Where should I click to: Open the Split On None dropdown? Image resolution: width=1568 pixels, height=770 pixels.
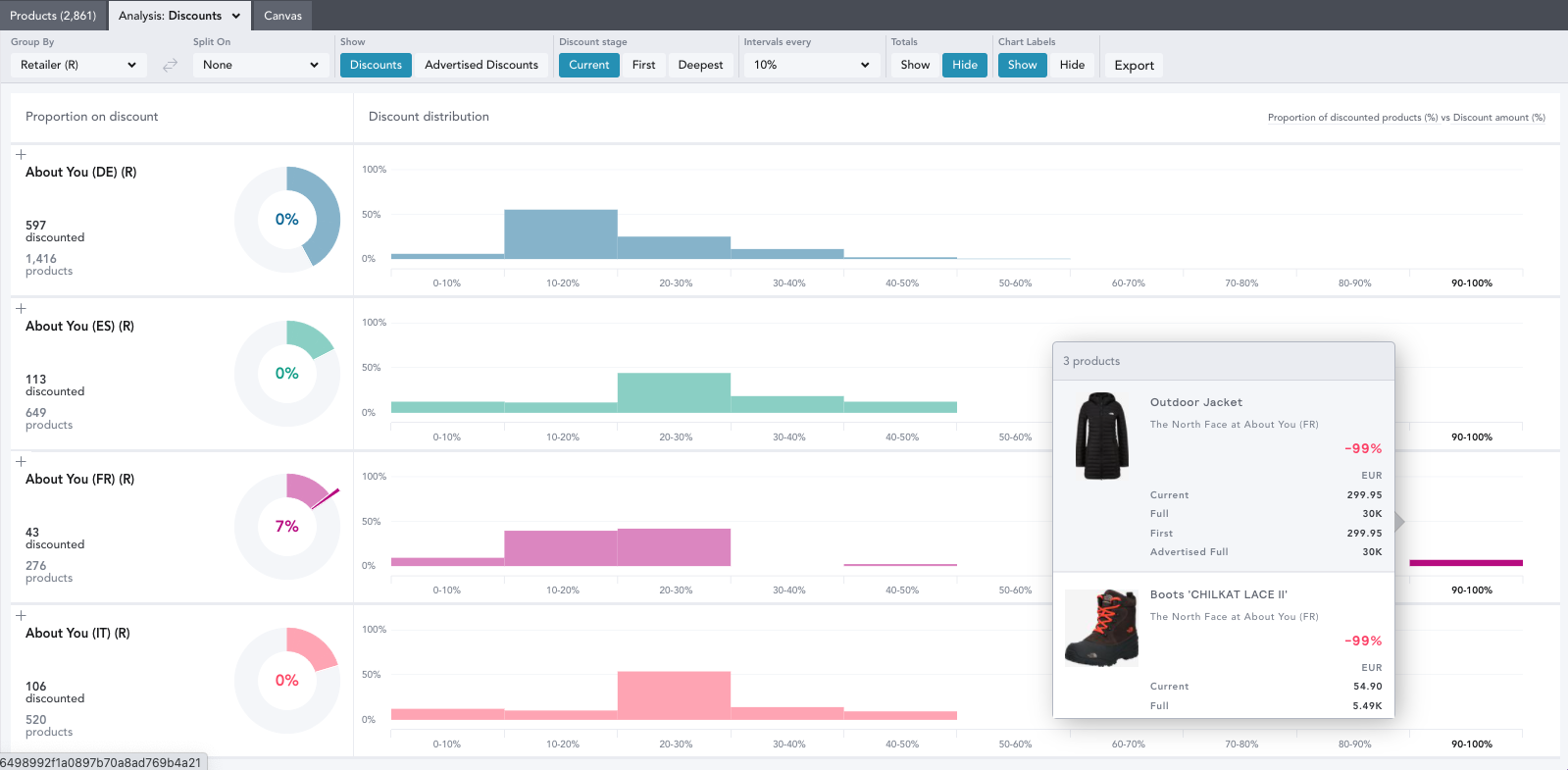pyautogui.click(x=260, y=65)
